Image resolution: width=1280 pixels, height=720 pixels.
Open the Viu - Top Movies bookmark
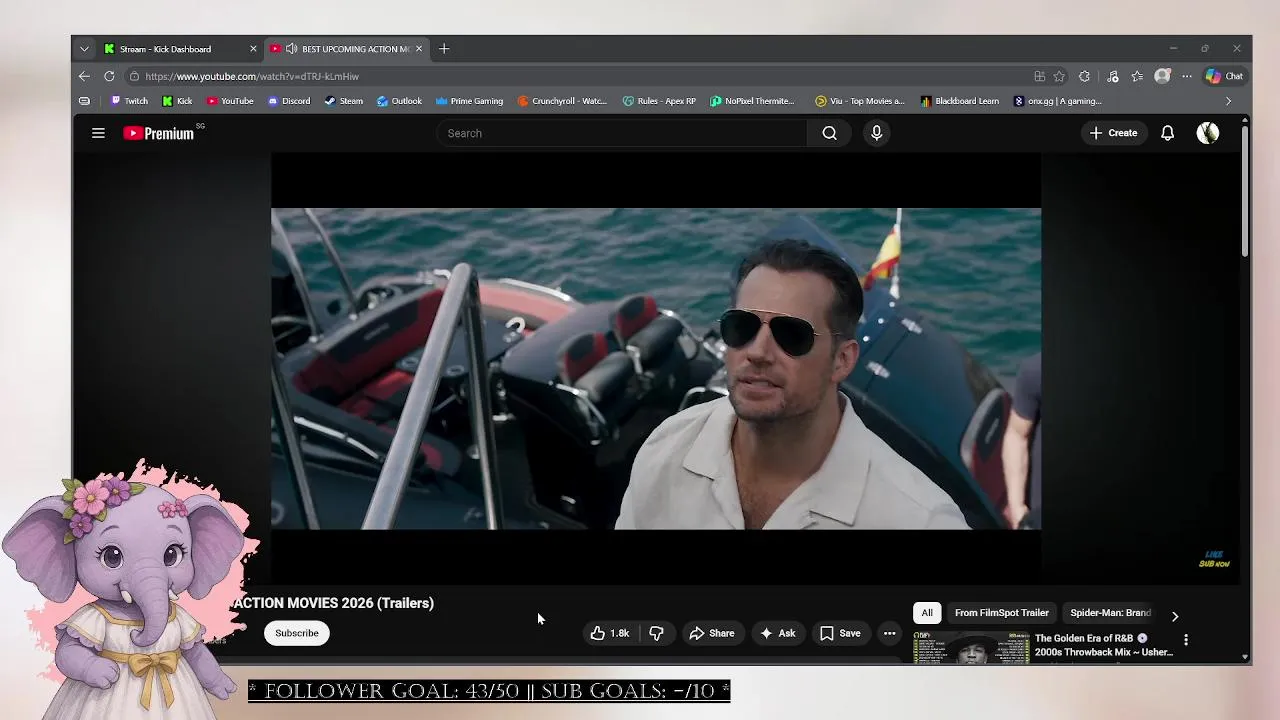[x=860, y=101]
